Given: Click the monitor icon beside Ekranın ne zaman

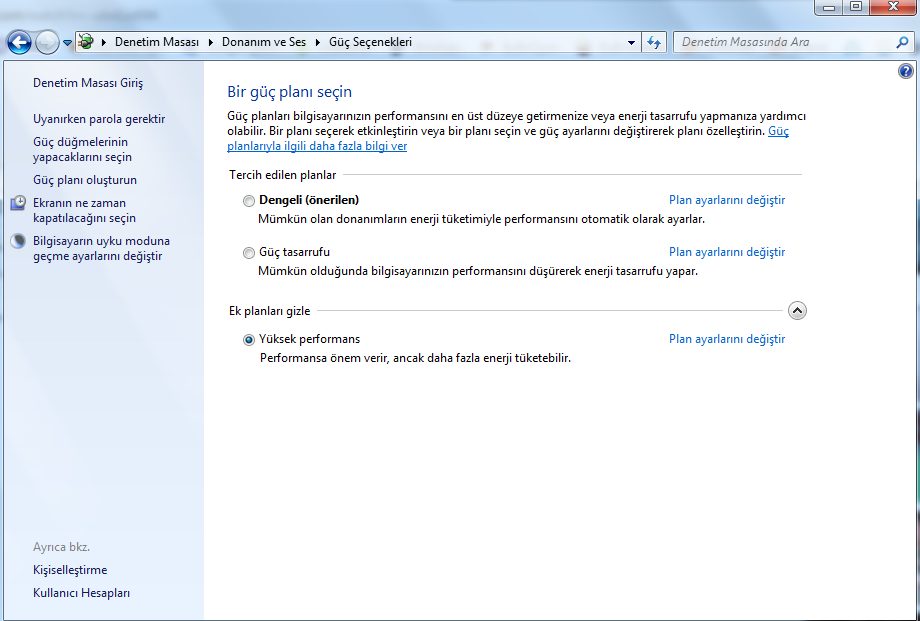Looking at the screenshot, I should (18, 203).
